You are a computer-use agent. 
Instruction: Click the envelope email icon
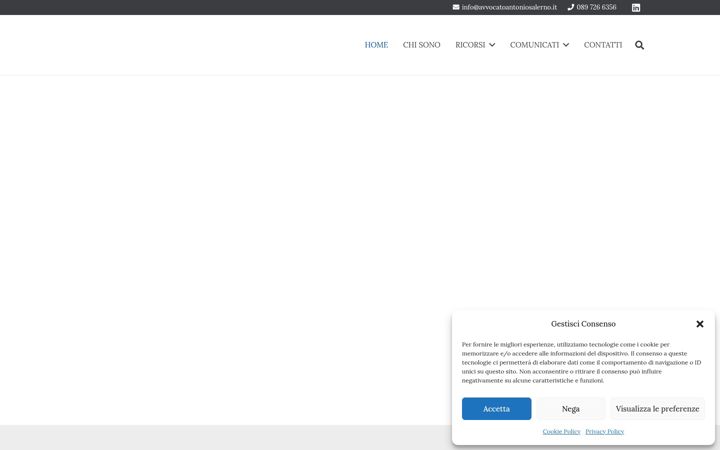pos(456,7)
